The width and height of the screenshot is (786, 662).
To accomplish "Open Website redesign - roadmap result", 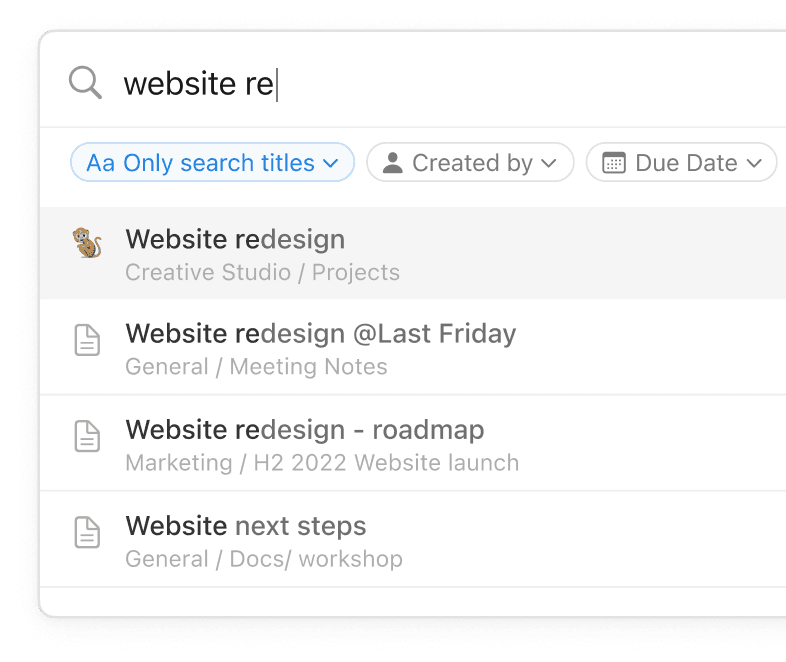I will point(304,430).
